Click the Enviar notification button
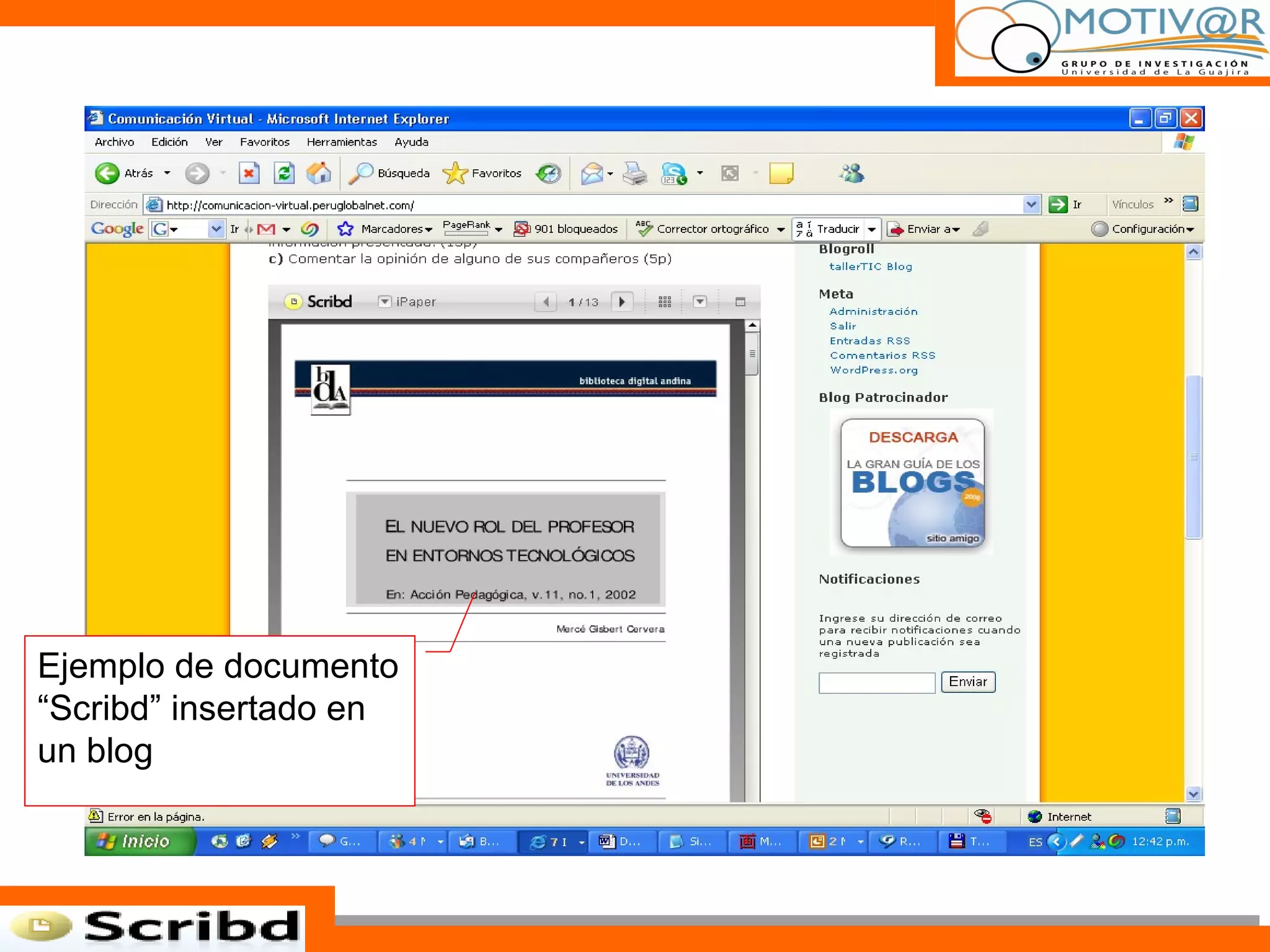1270x952 pixels. click(968, 682)
